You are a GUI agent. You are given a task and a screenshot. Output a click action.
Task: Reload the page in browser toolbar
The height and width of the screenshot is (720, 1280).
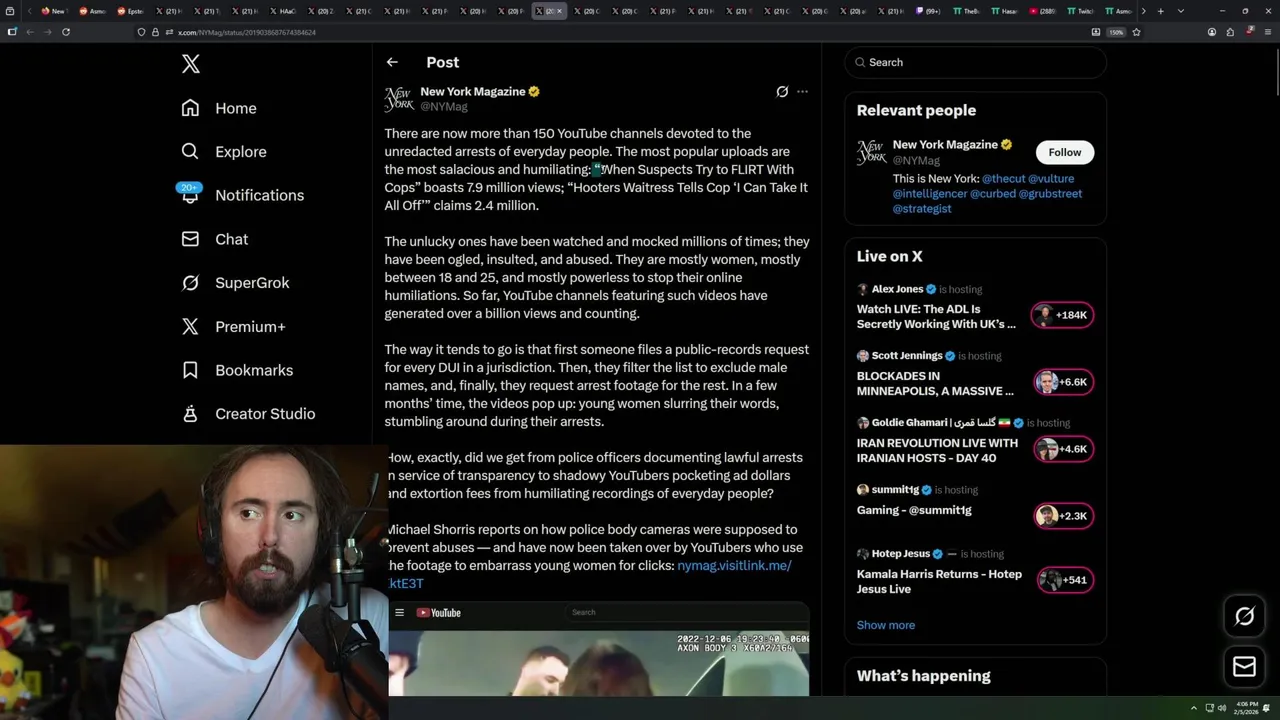tap(66, 32)
